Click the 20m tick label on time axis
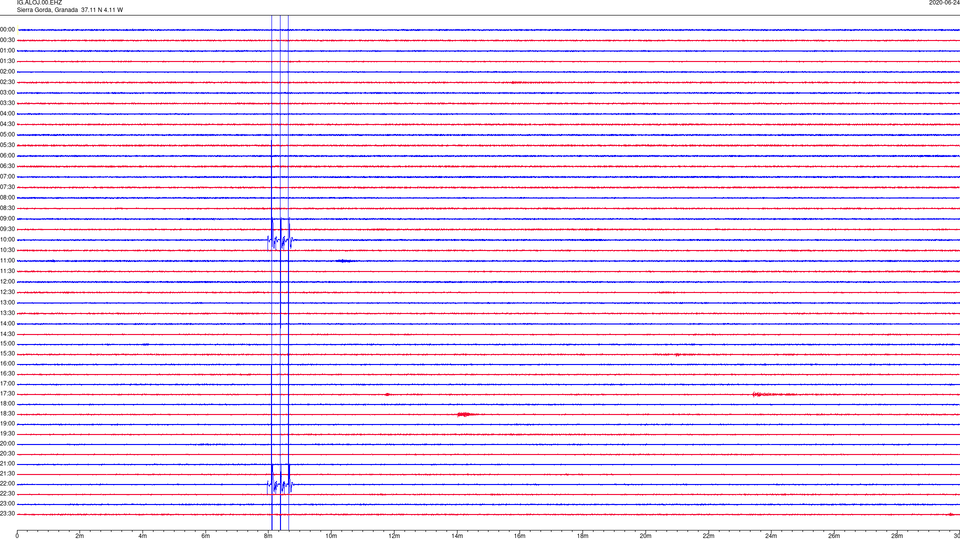Viewport: 960px width, 540px height. pos(646,536)
